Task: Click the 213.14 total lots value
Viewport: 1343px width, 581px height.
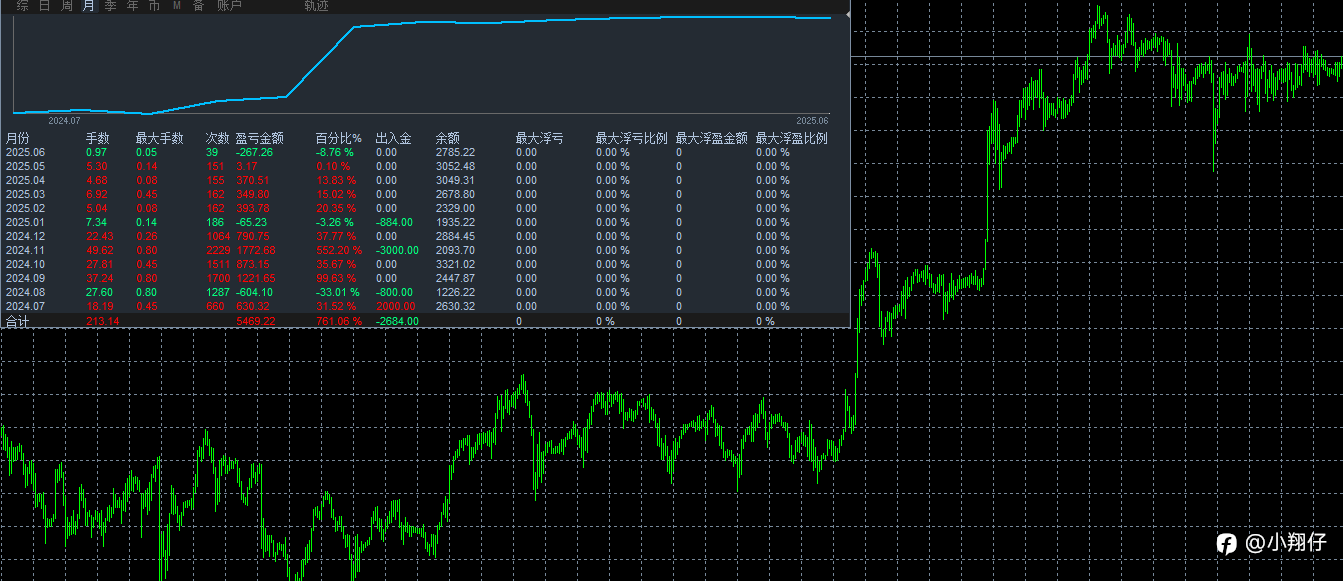Action: pos(102,321)
